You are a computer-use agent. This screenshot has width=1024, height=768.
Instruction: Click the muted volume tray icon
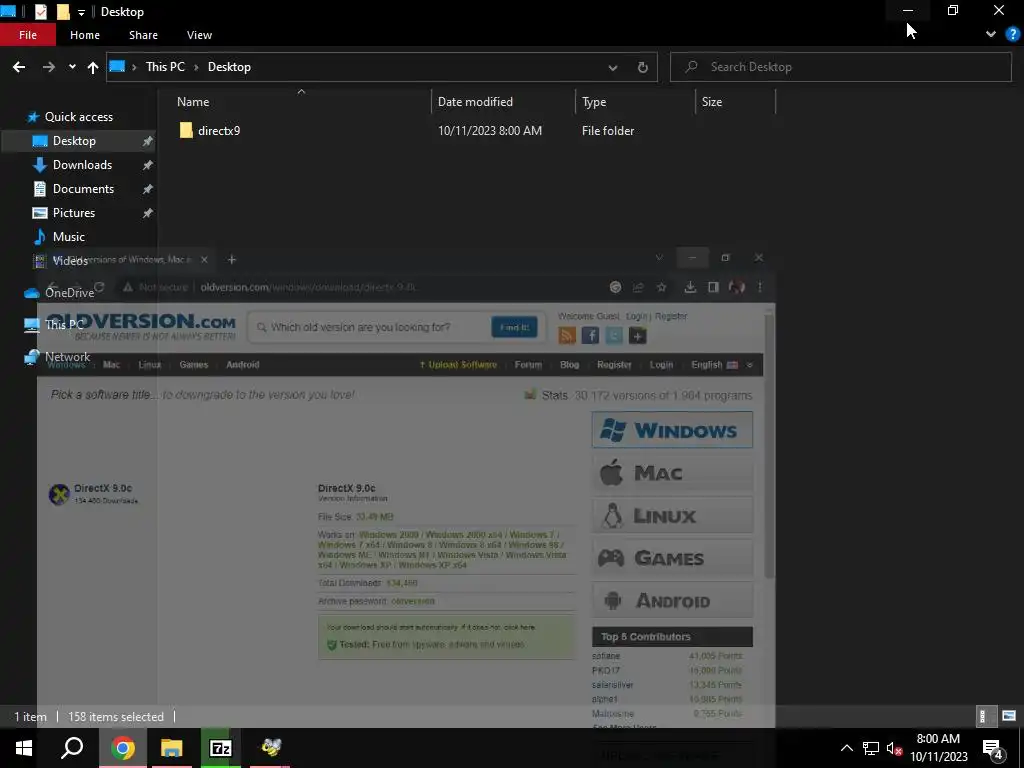pos(894,748)
